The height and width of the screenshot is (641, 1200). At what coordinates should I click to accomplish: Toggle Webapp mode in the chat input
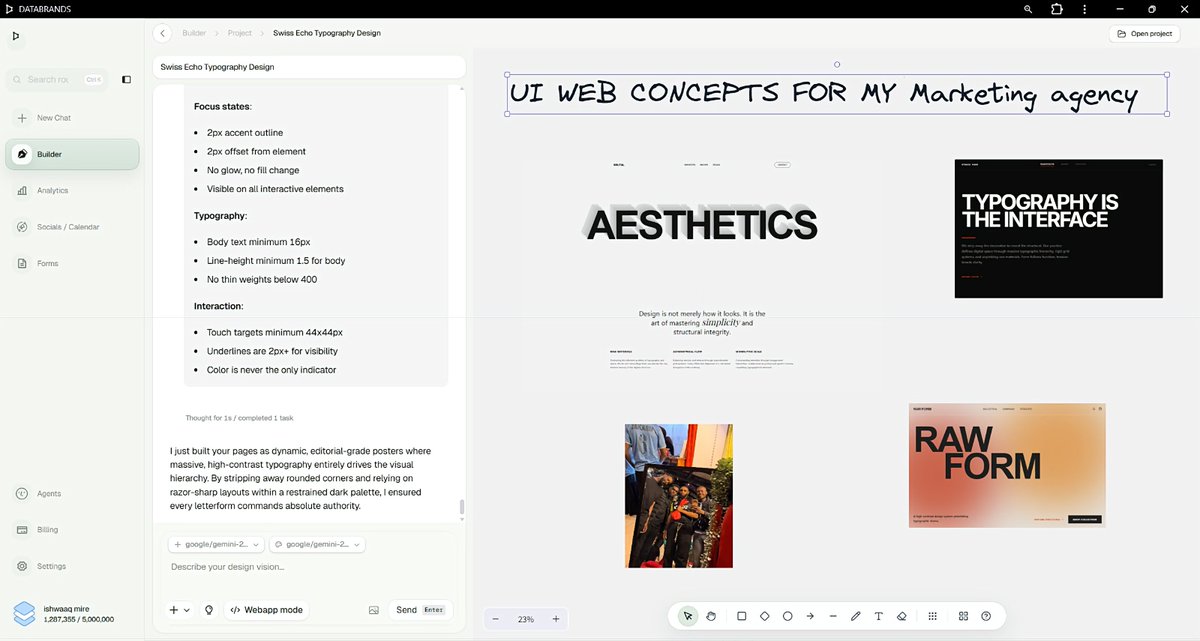[266, 610]
